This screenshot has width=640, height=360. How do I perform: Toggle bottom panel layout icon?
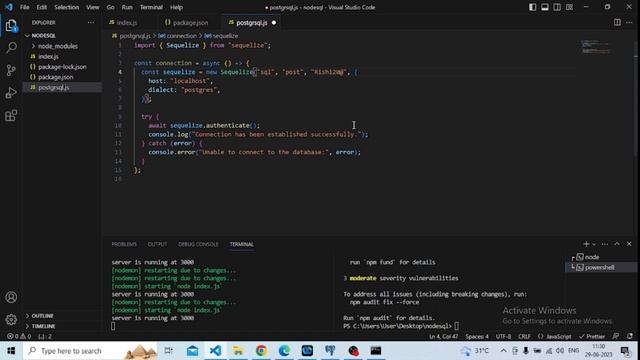click(545, 7)
